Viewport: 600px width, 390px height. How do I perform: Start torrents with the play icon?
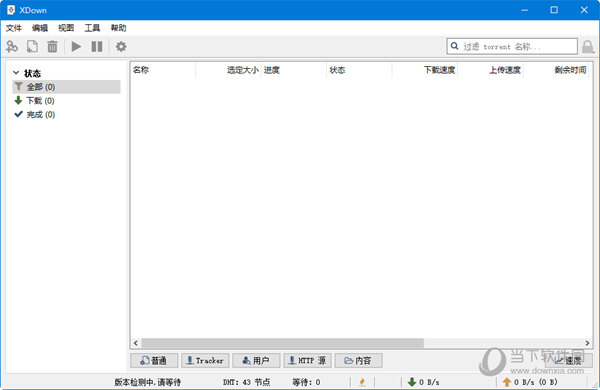(x=76, y=47)
